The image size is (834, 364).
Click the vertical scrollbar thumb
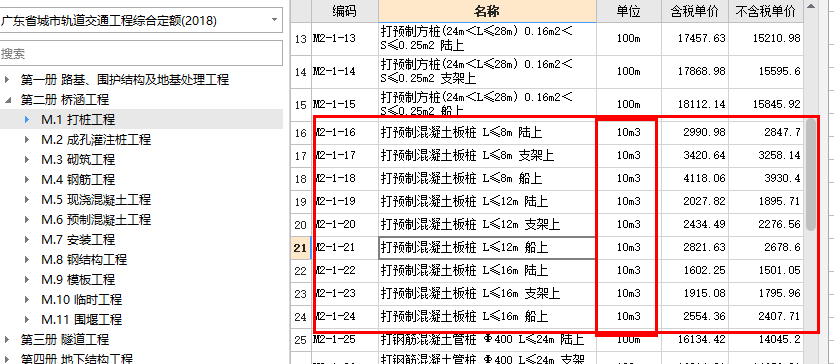[810, 175]
